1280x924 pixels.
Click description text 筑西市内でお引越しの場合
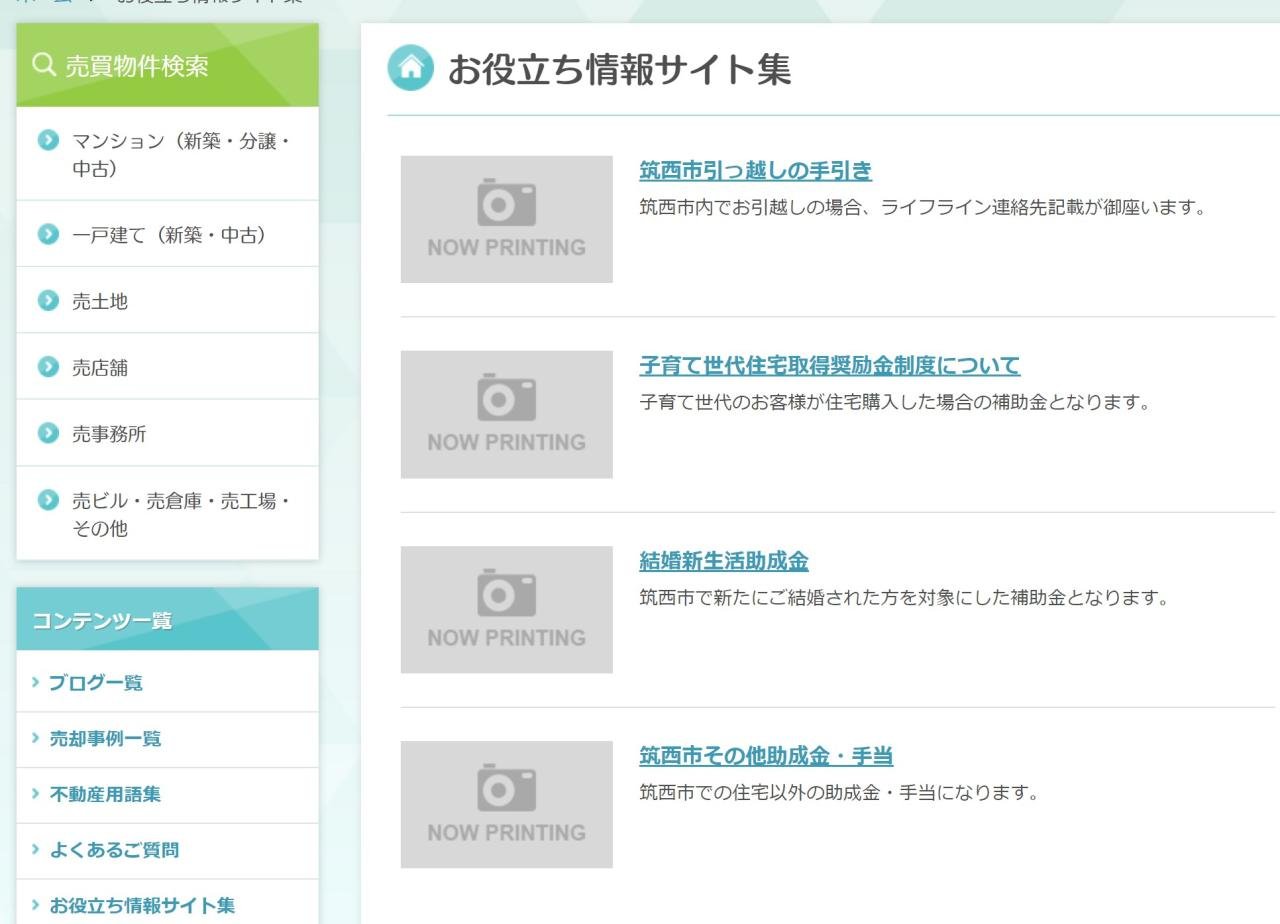(x=923, y=209)
